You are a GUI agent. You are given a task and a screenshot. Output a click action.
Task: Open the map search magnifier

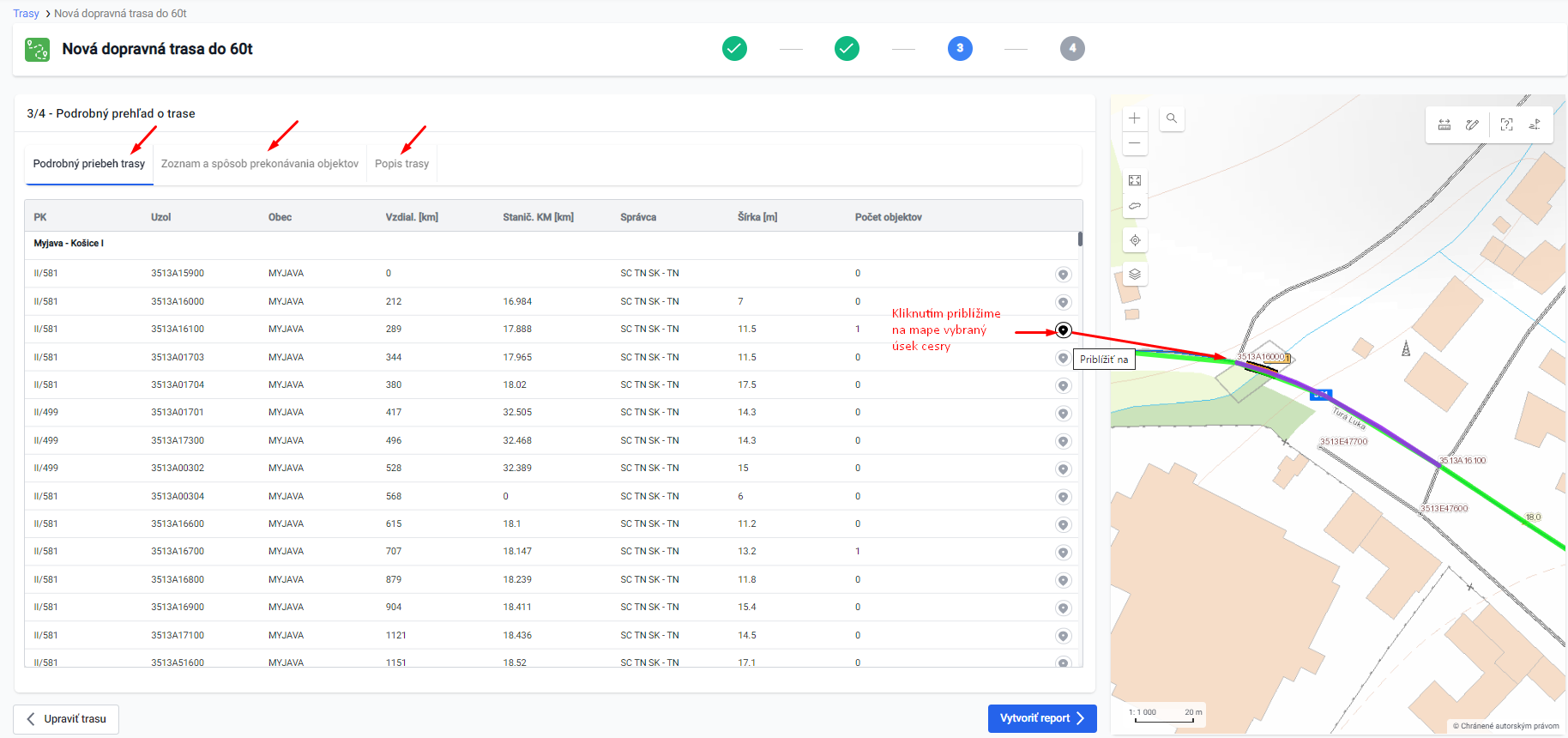1172,118
